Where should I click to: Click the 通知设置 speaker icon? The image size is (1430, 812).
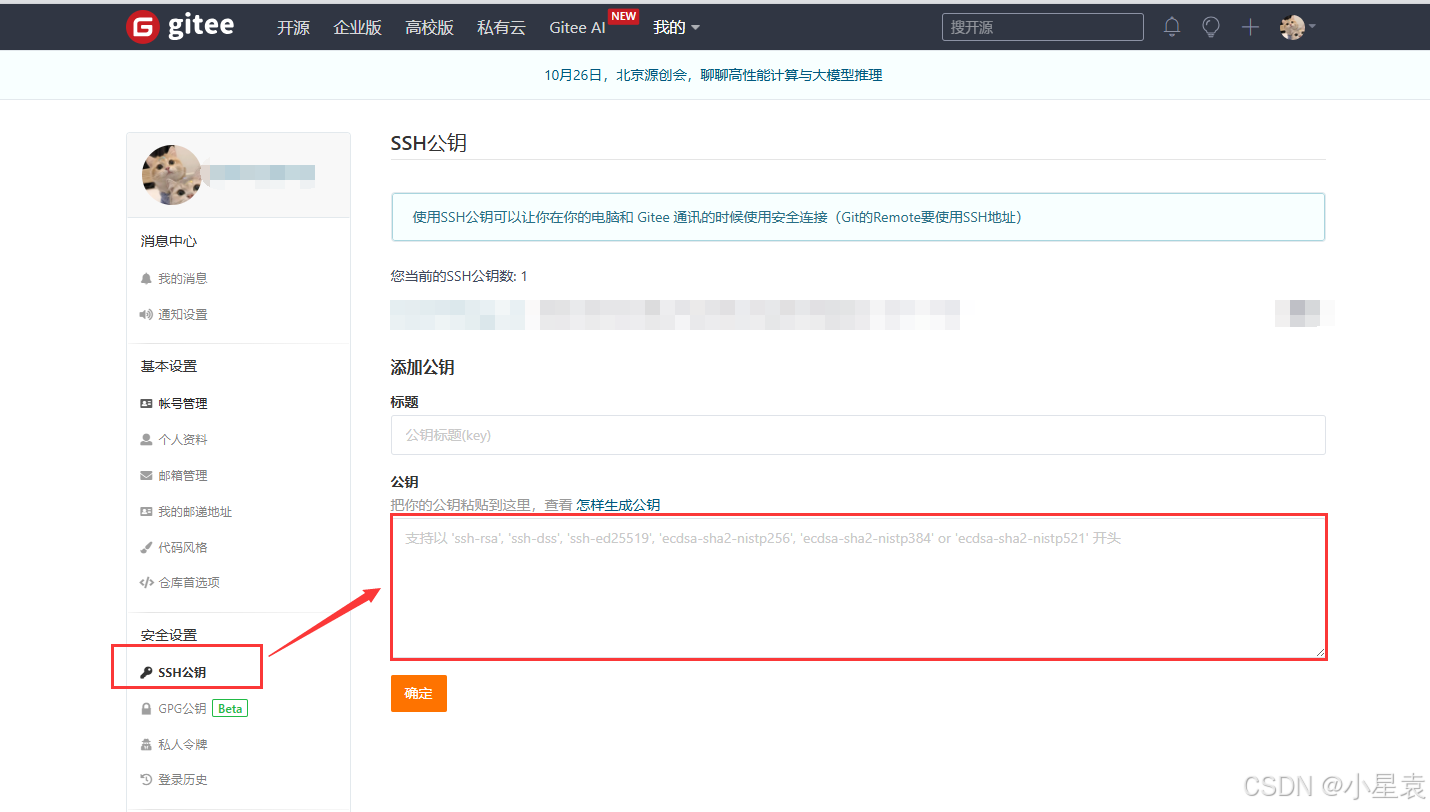(x=147, y=313)
